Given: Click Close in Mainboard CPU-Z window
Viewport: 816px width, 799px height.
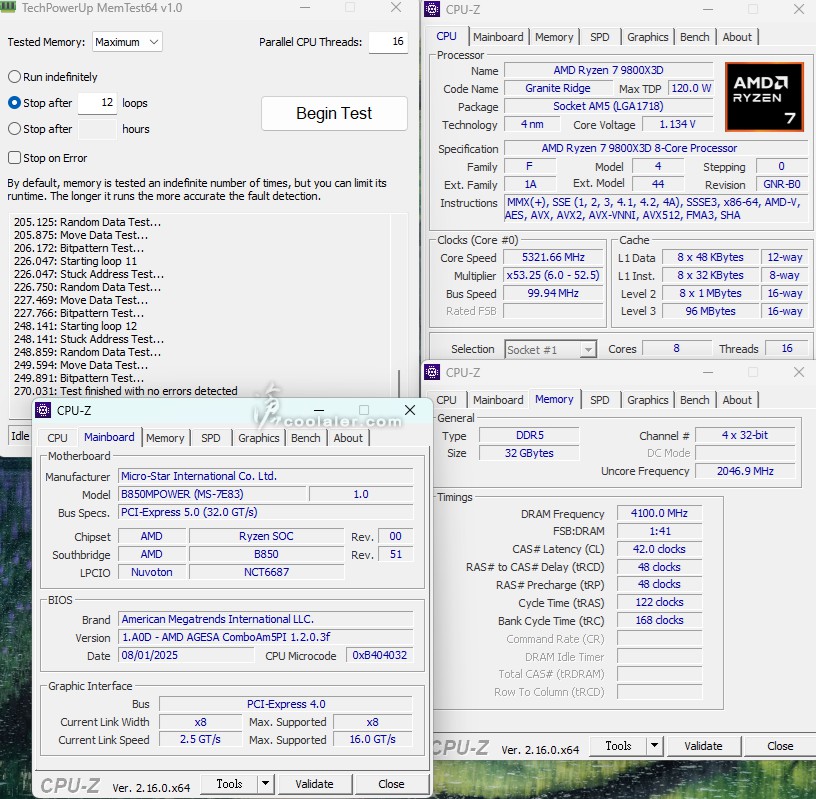Looking at the screenshot, I should (x=391, y=783).
